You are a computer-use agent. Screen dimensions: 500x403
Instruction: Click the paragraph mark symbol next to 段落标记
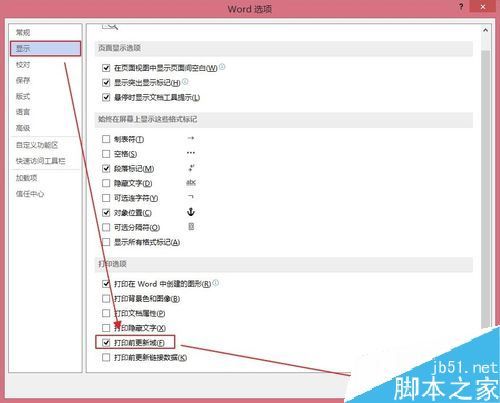point(191,168)
